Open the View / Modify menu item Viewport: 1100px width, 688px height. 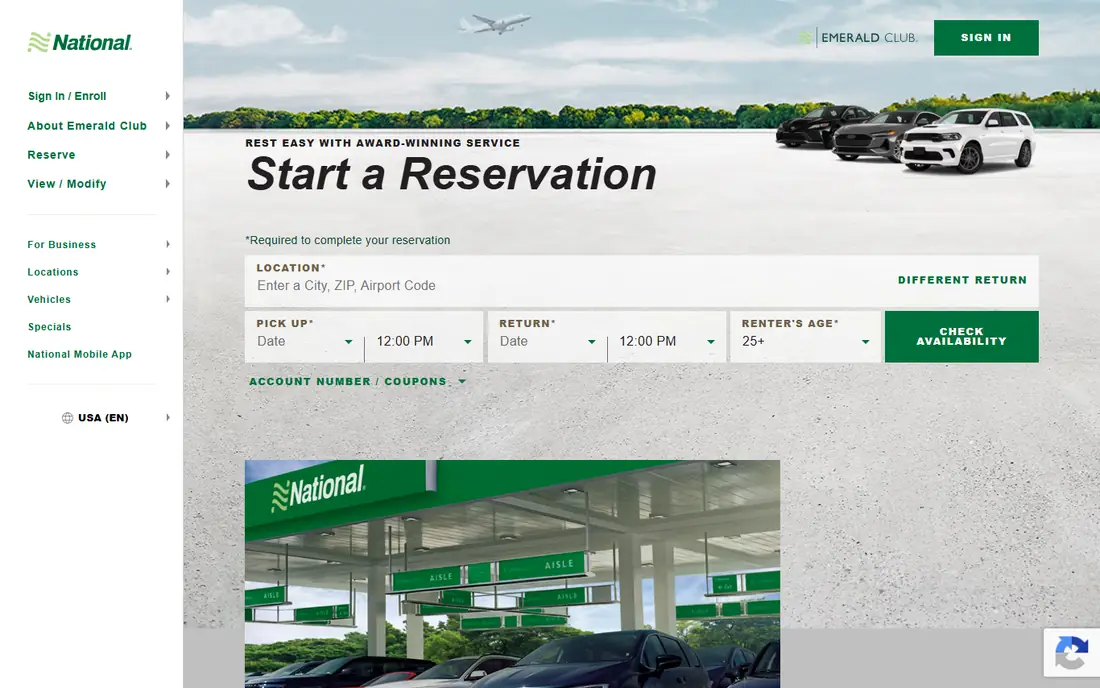click(x=67, y=184)
